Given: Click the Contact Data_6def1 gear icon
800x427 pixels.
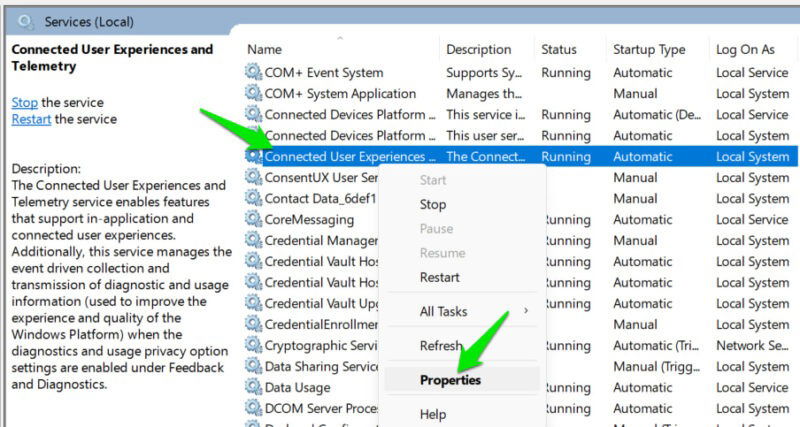Looking at the screenshot, I should [x=253, y=198].
